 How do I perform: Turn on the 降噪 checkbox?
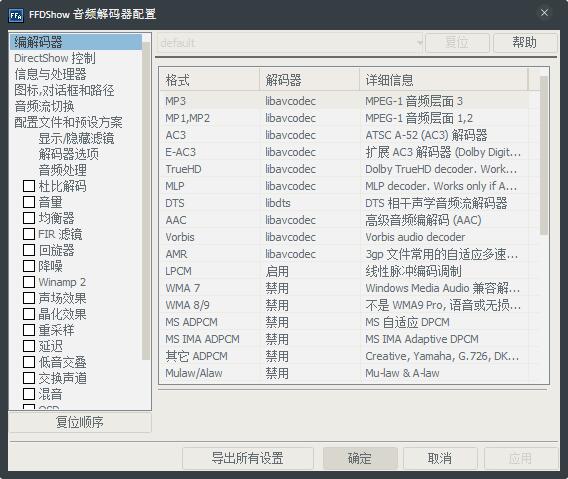click(x=29, y=266)
